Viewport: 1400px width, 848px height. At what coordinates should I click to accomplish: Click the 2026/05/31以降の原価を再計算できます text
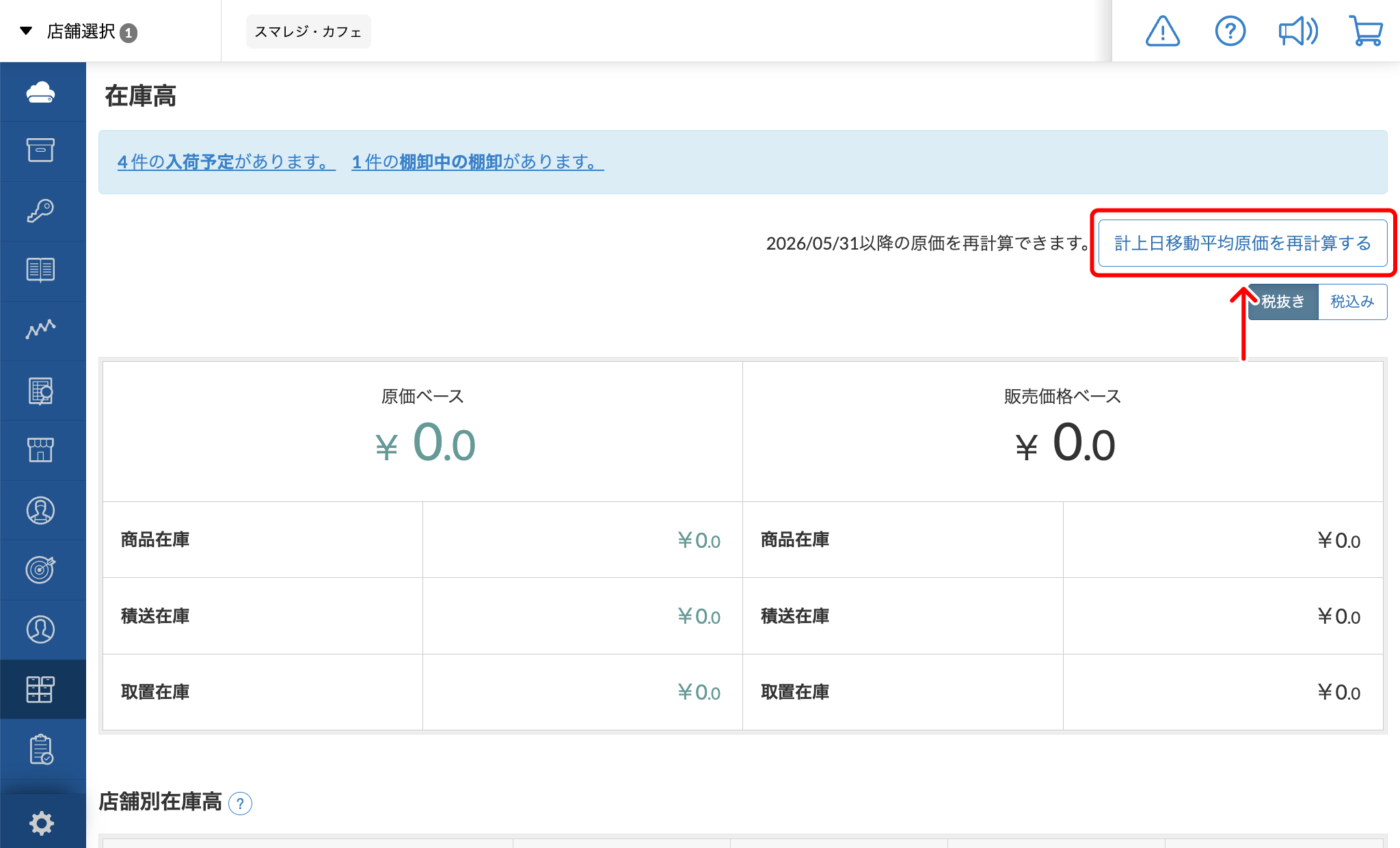tap(928, 243)
